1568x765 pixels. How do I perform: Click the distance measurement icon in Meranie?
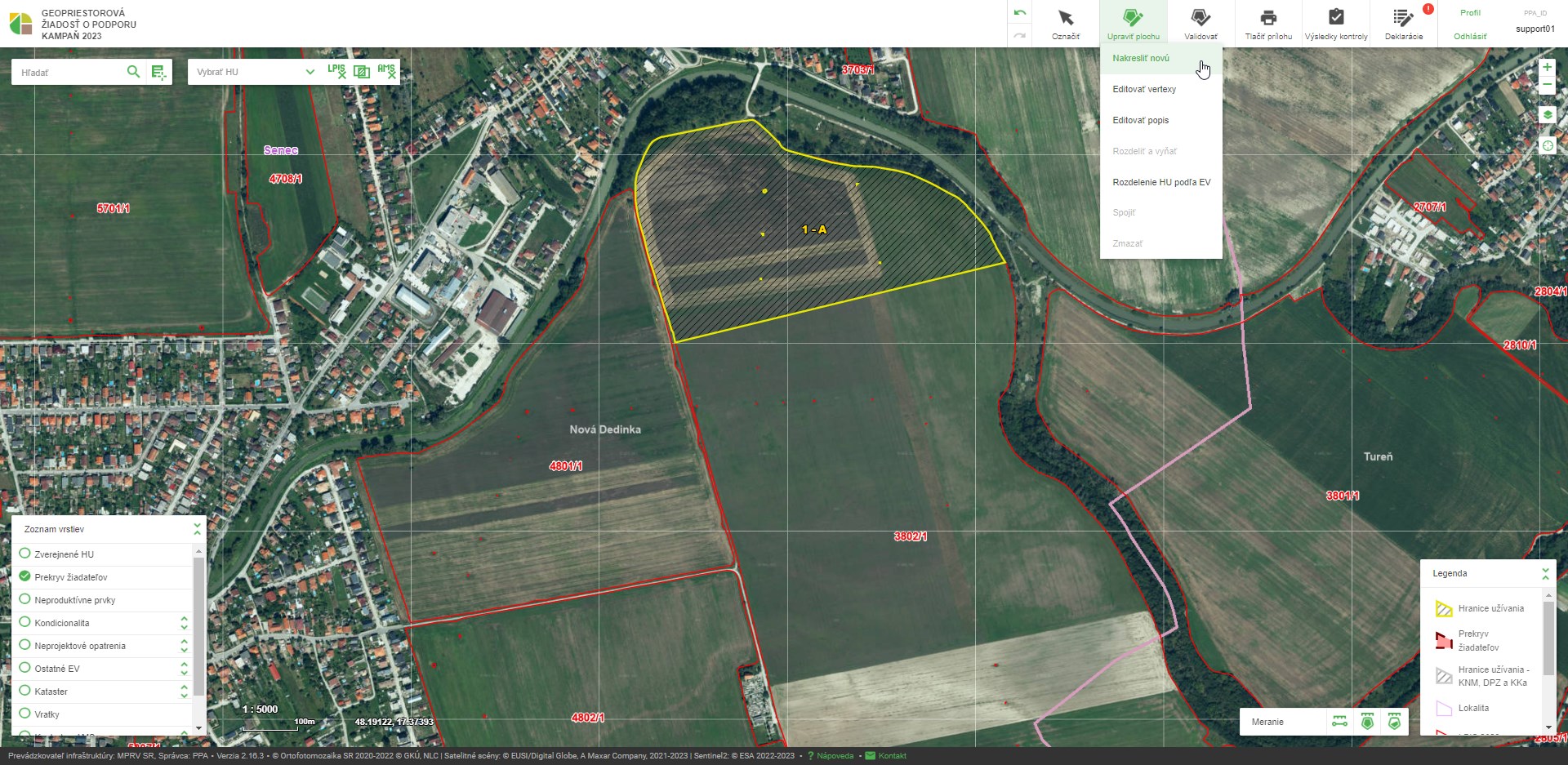coord(1339,722)
